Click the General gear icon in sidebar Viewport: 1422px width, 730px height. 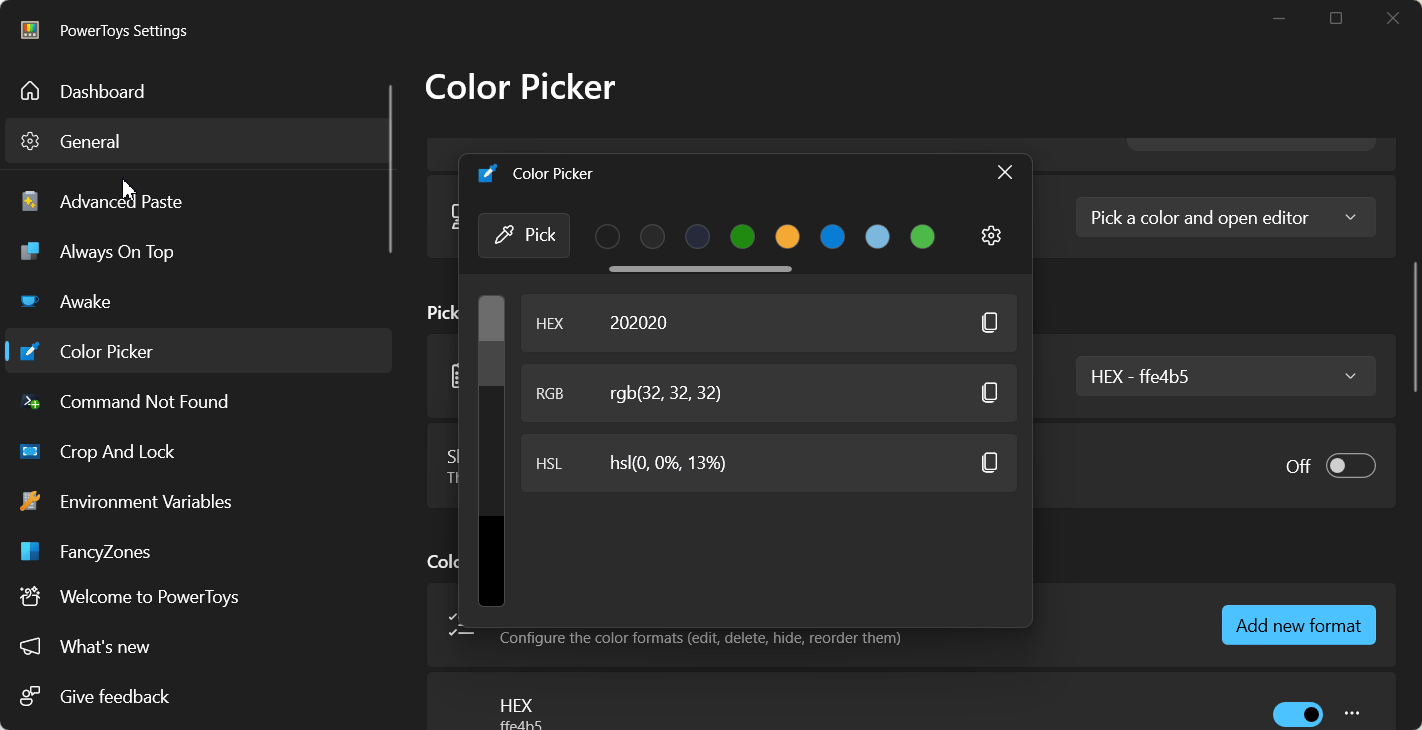pos(30,141)
